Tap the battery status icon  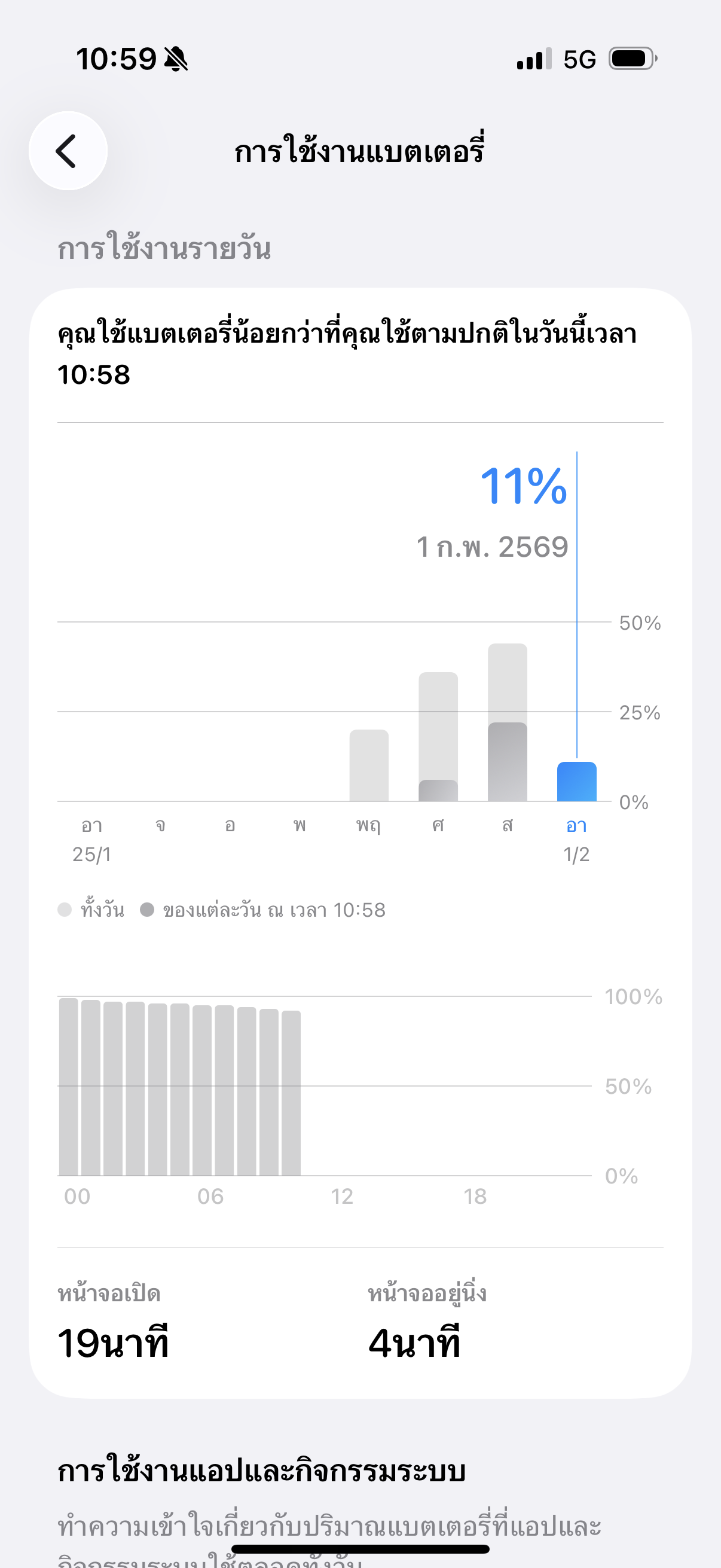click(633, 59)
